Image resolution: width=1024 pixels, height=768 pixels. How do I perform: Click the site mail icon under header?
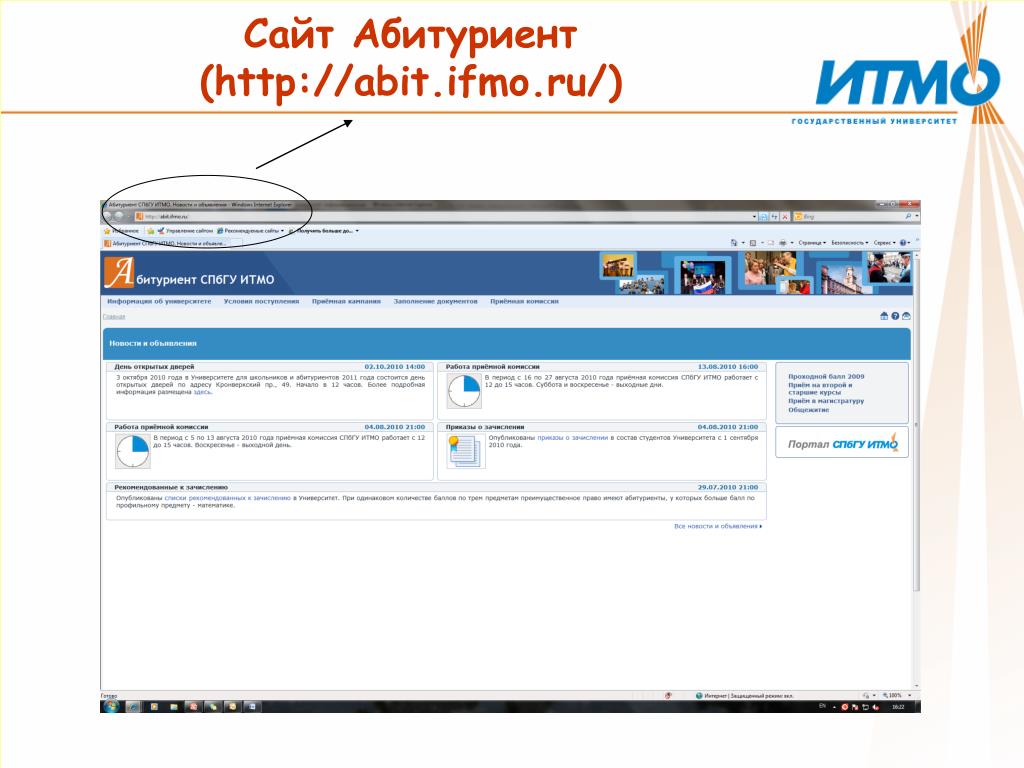click(906, 316)
